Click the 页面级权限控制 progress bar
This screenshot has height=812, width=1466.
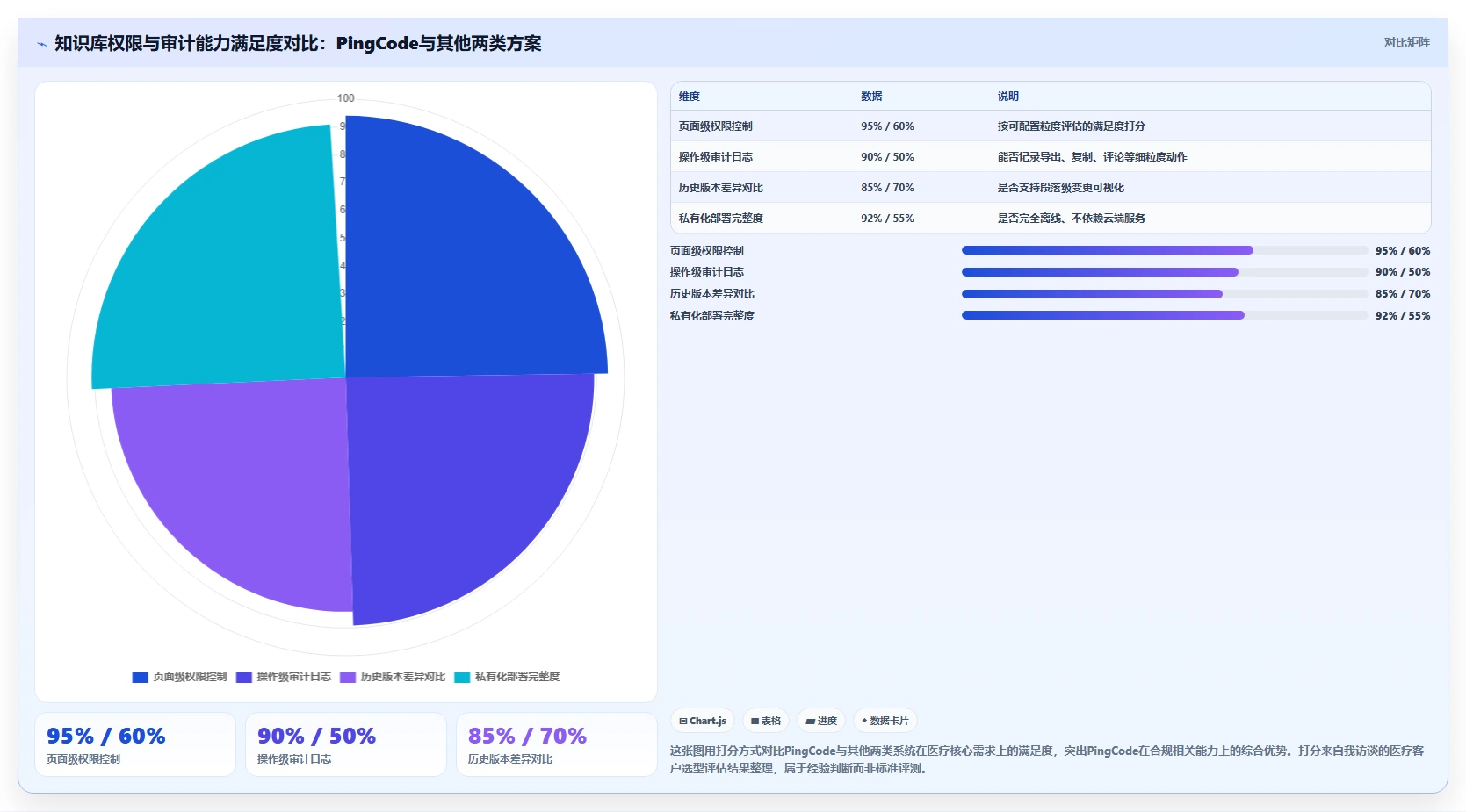click(1165, 250)
